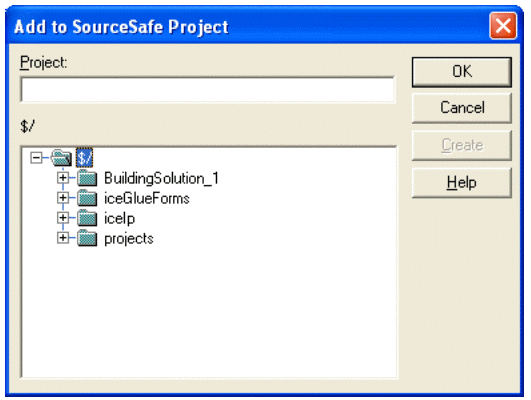Viewport: 531px width, 400px height.
Task: Confirm with the OK button
Action: point(462,72)
